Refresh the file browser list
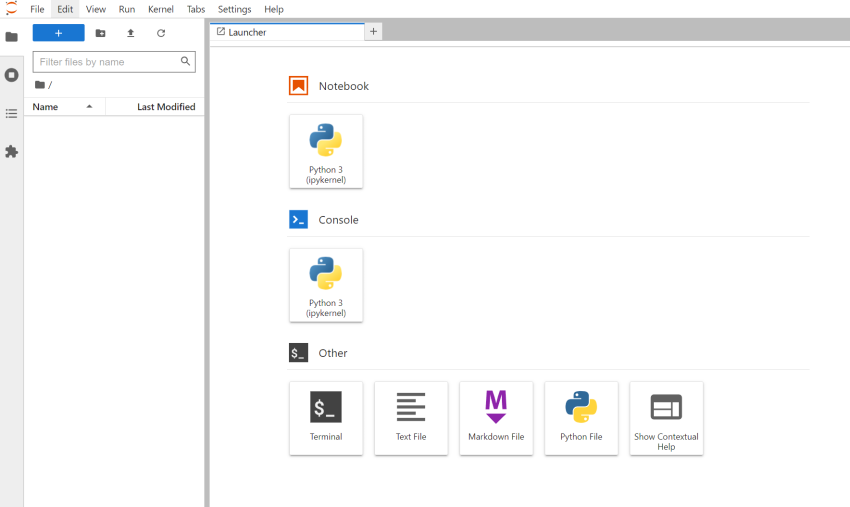This screenshot has width=850, height=507. point(161,33)
